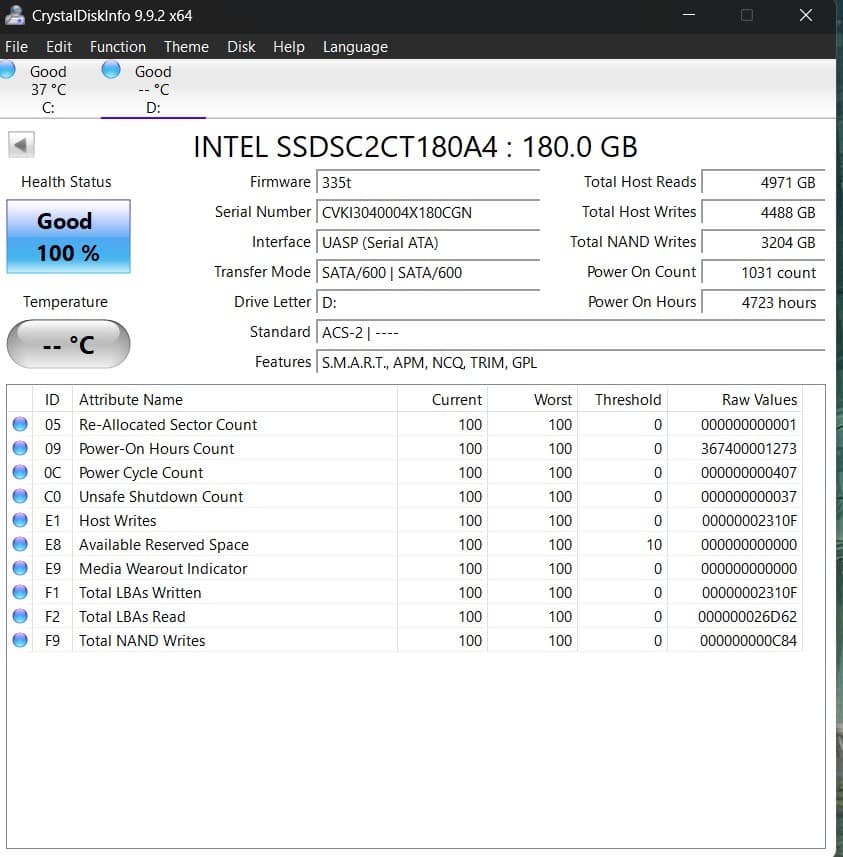Select the Re-Allocated Sector Count row name
This screenshot has width=843, height=857.
pyautogui.click(x=168, y=425)
